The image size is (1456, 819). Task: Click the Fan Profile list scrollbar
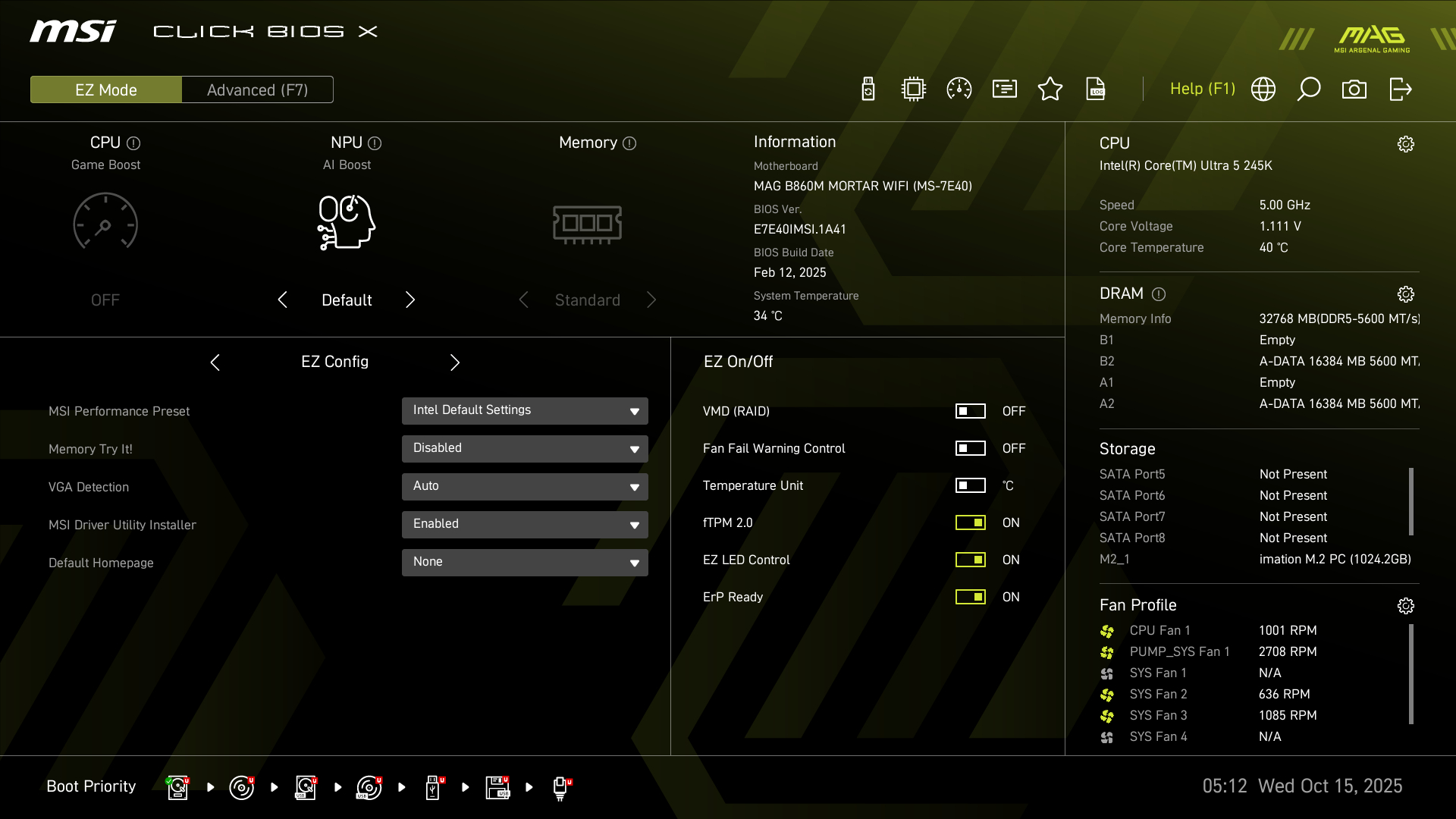[x=1411, y=673]
